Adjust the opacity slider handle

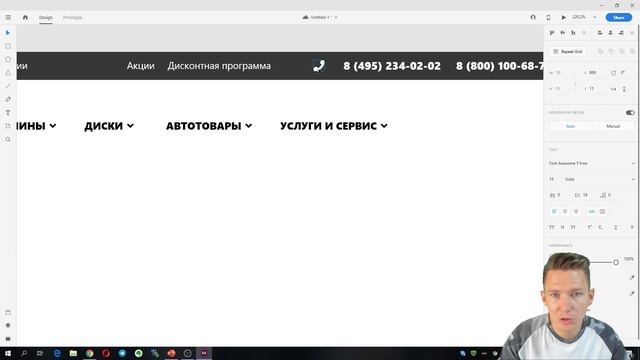pyautogui.click(x=616, y=262)
